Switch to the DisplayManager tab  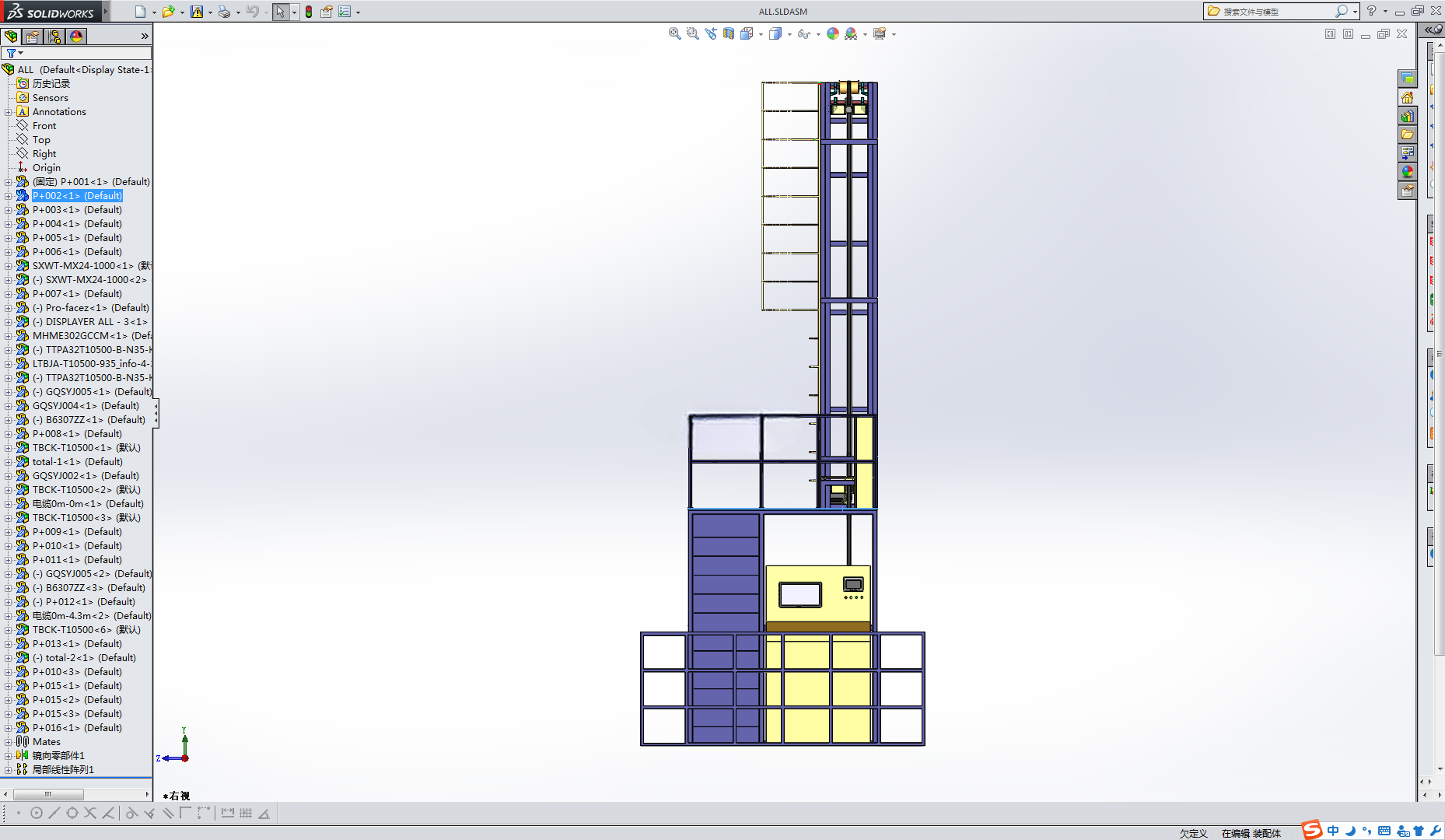coord(76,37)
